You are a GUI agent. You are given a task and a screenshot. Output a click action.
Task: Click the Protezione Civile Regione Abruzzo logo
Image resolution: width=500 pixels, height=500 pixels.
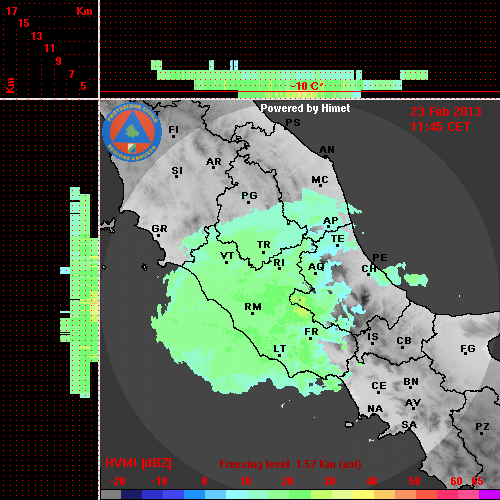coord(132,133)
